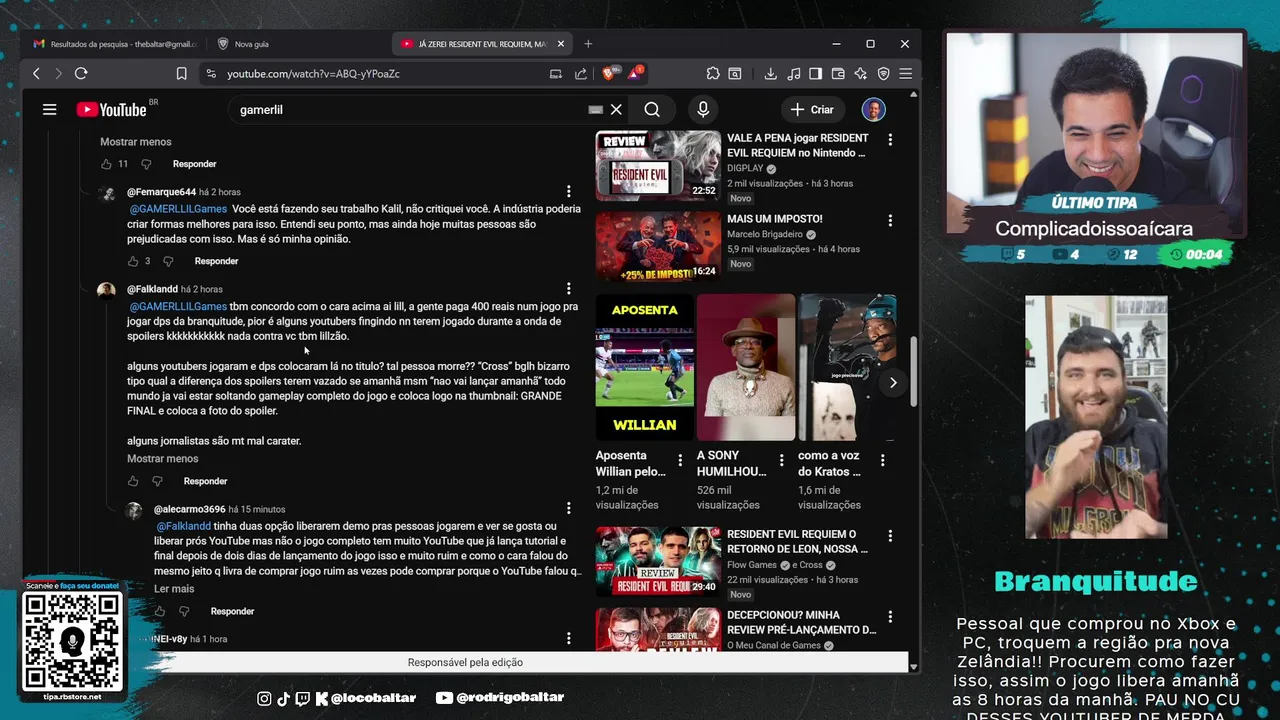Go to the YouTube home logo

tap(112, 110)
